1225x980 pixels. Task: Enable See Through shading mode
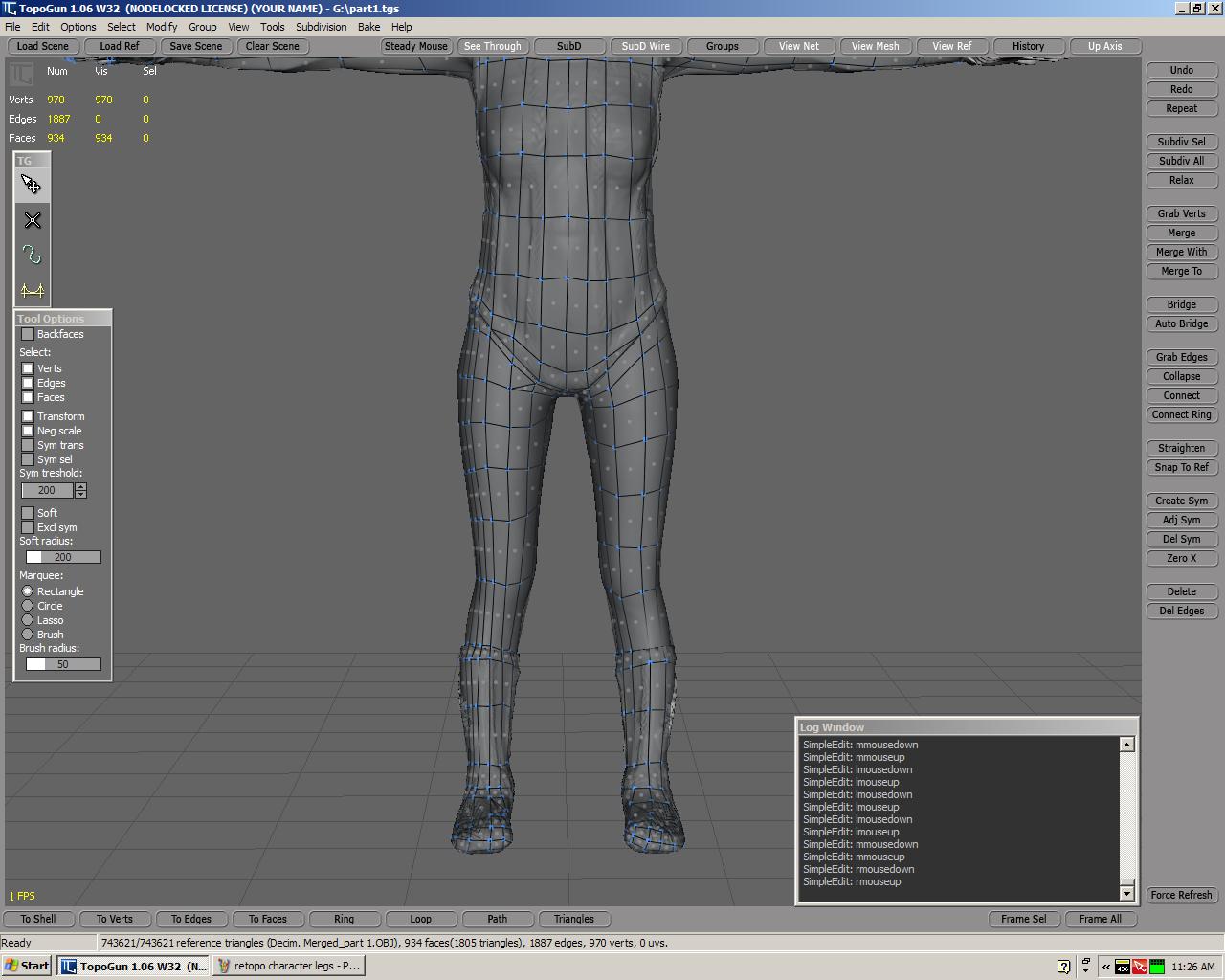tap(493, 45)
